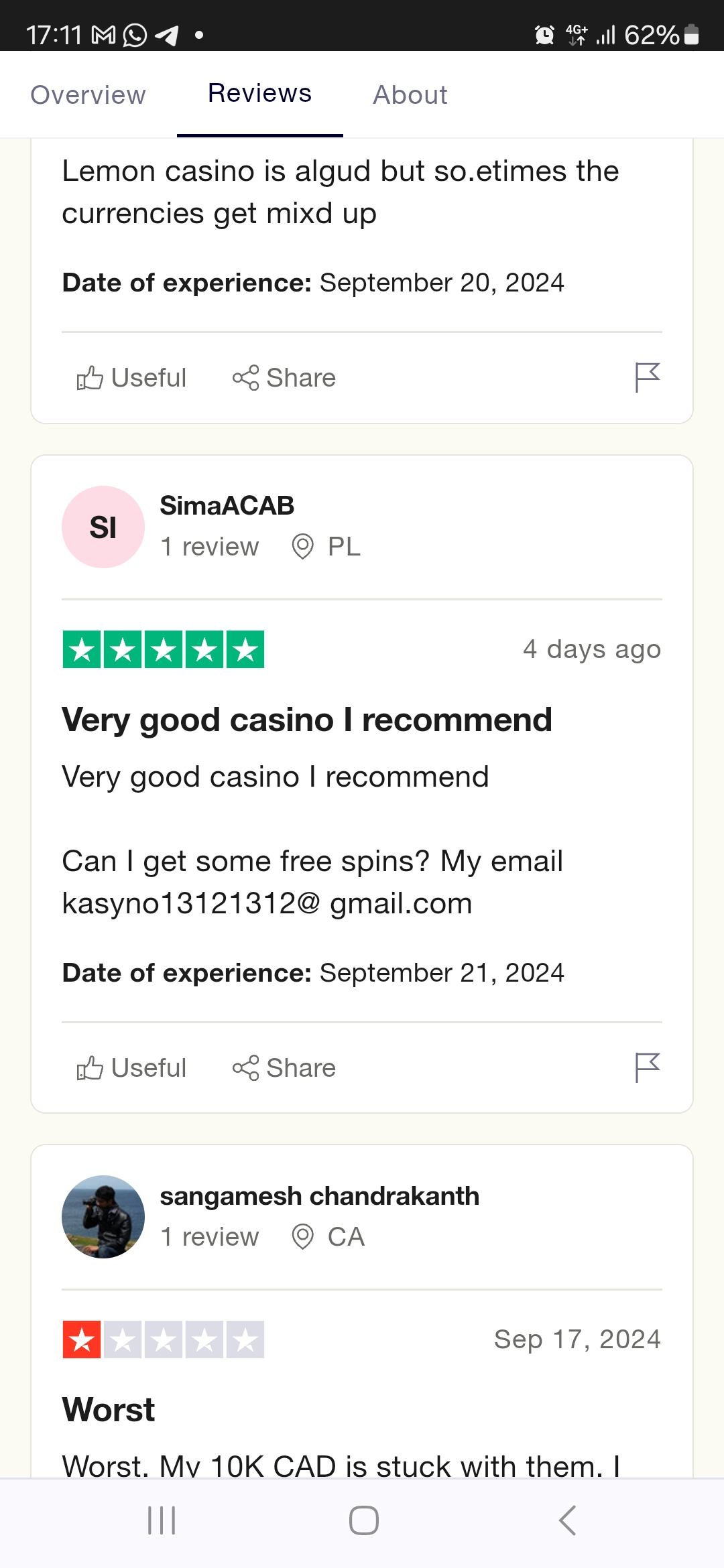Open the "Very good casino I recommend" title
The image size is (724, 1568).
pyautogui.click(x=306, y=720)
